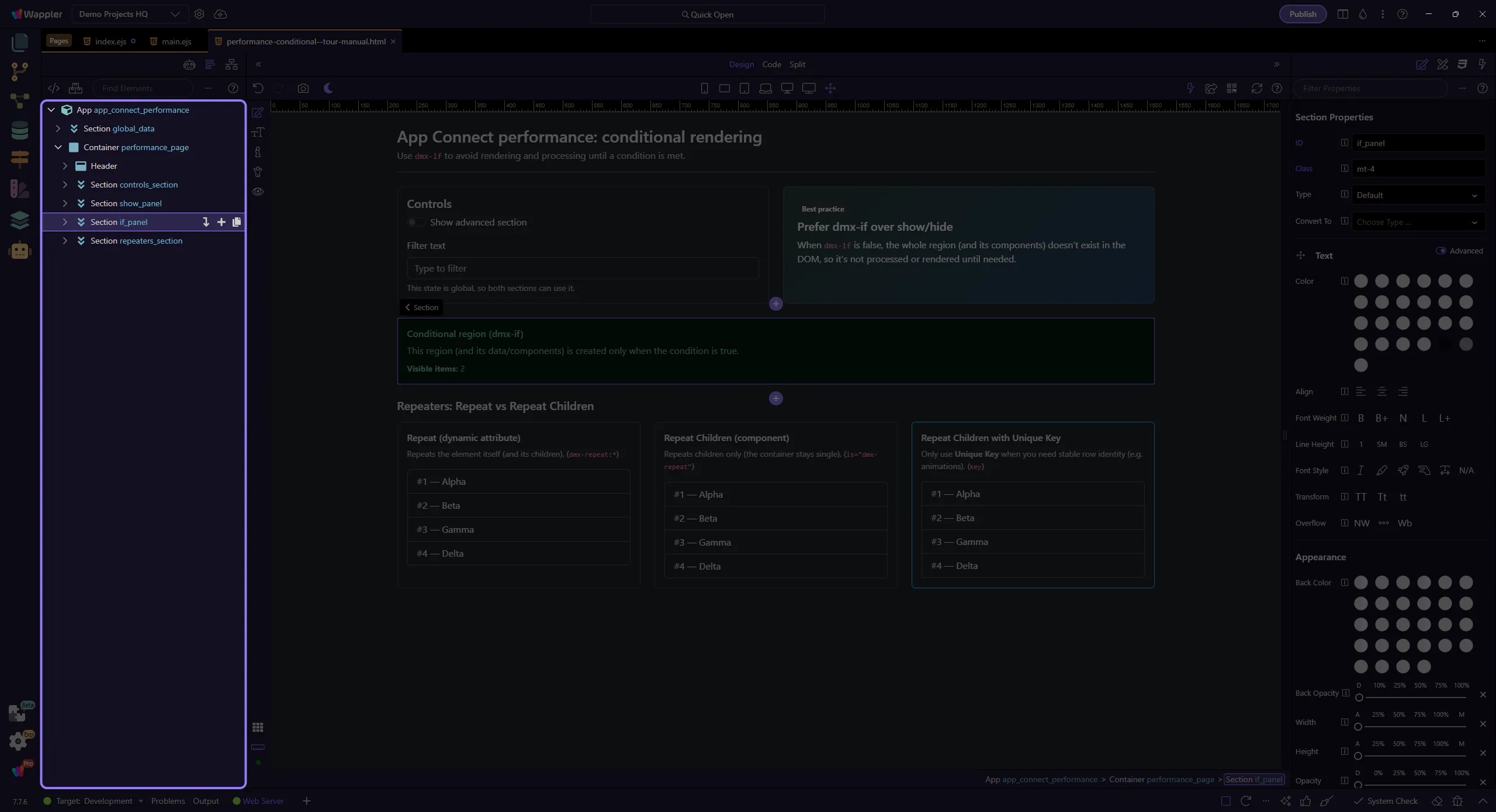Open the Demo Projects HQ project dropdown

click(x=129, y=14)
